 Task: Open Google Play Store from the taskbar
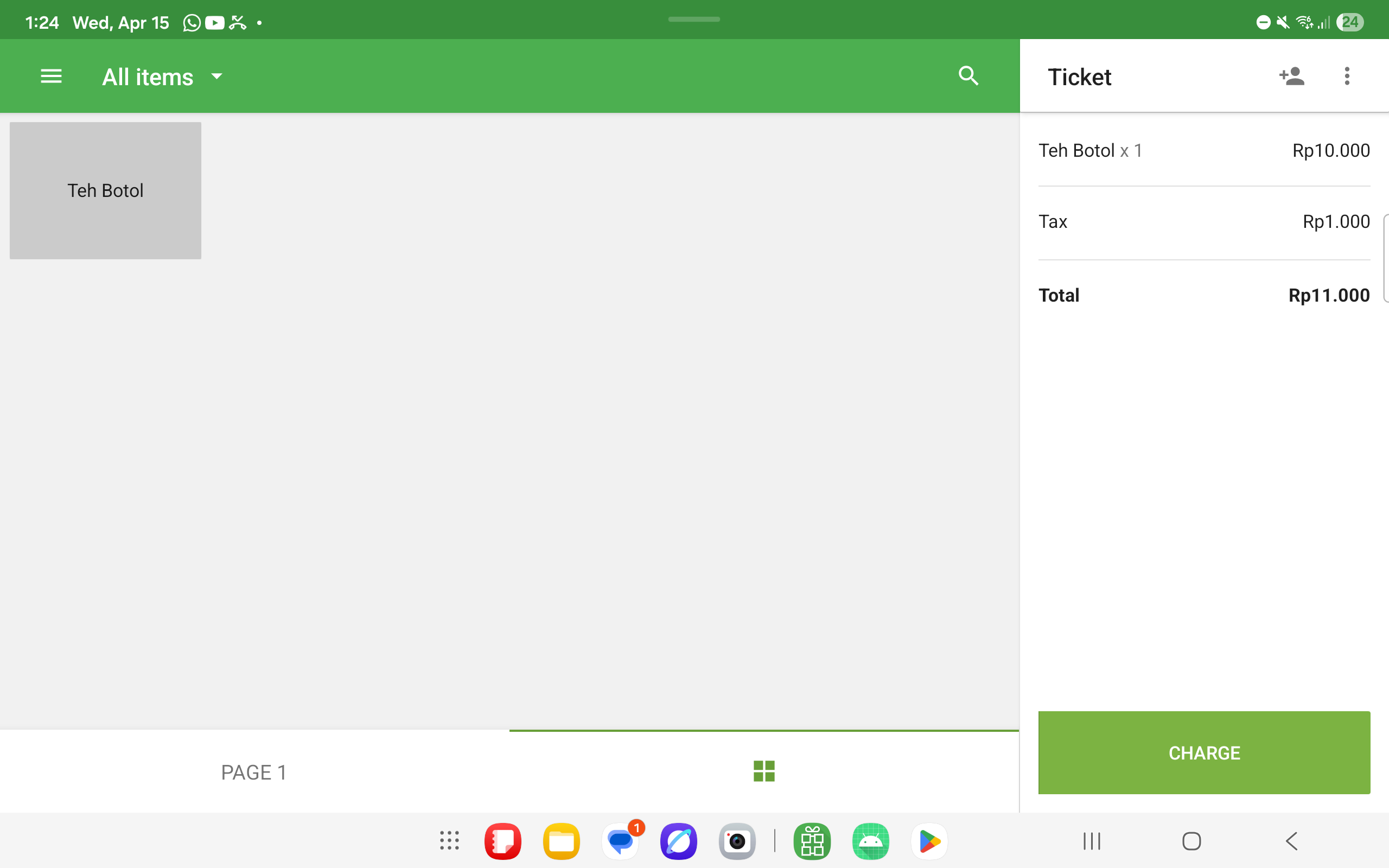pos(929,840)
